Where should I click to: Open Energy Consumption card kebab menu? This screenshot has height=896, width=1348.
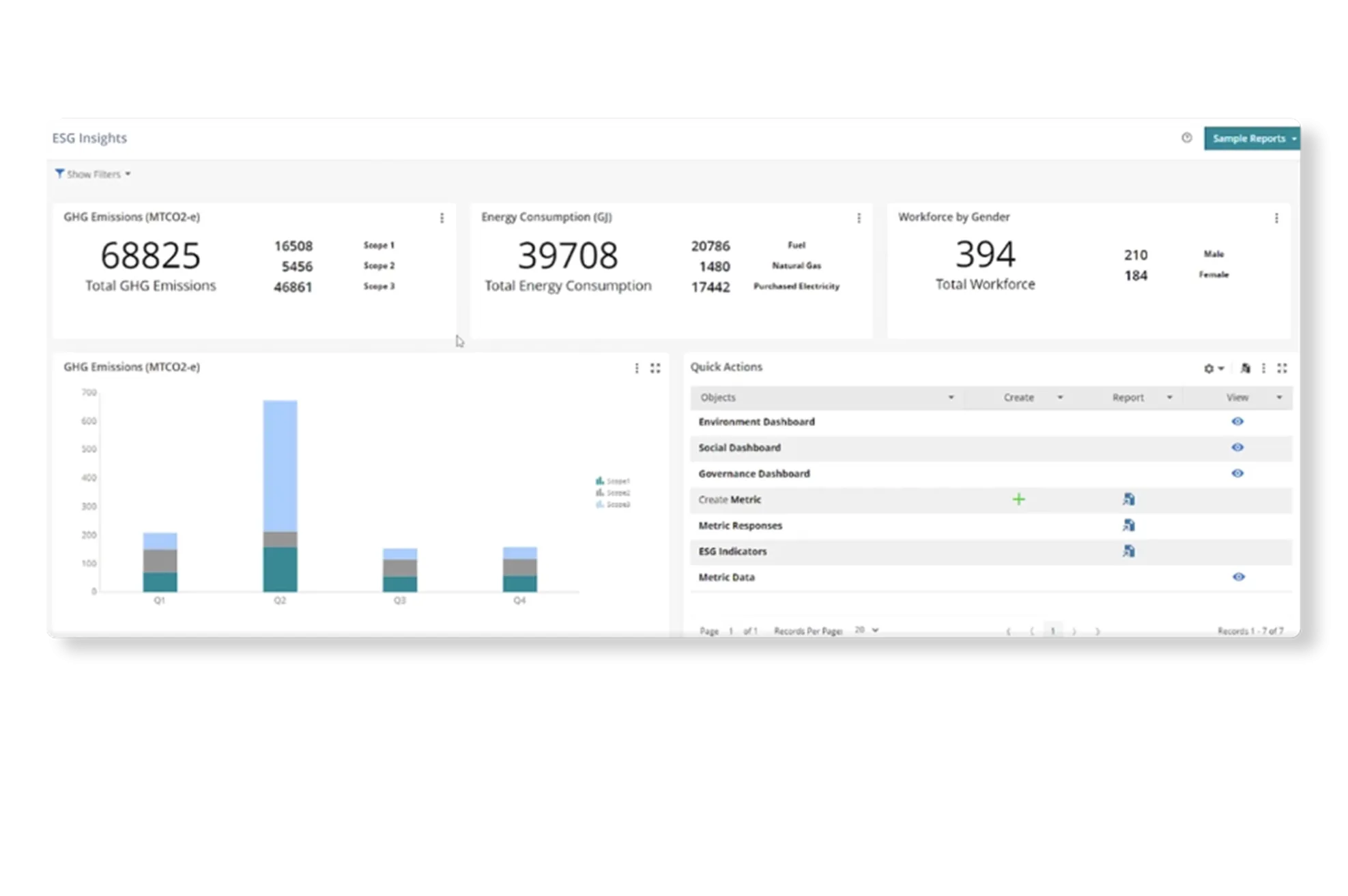point(859,218)
